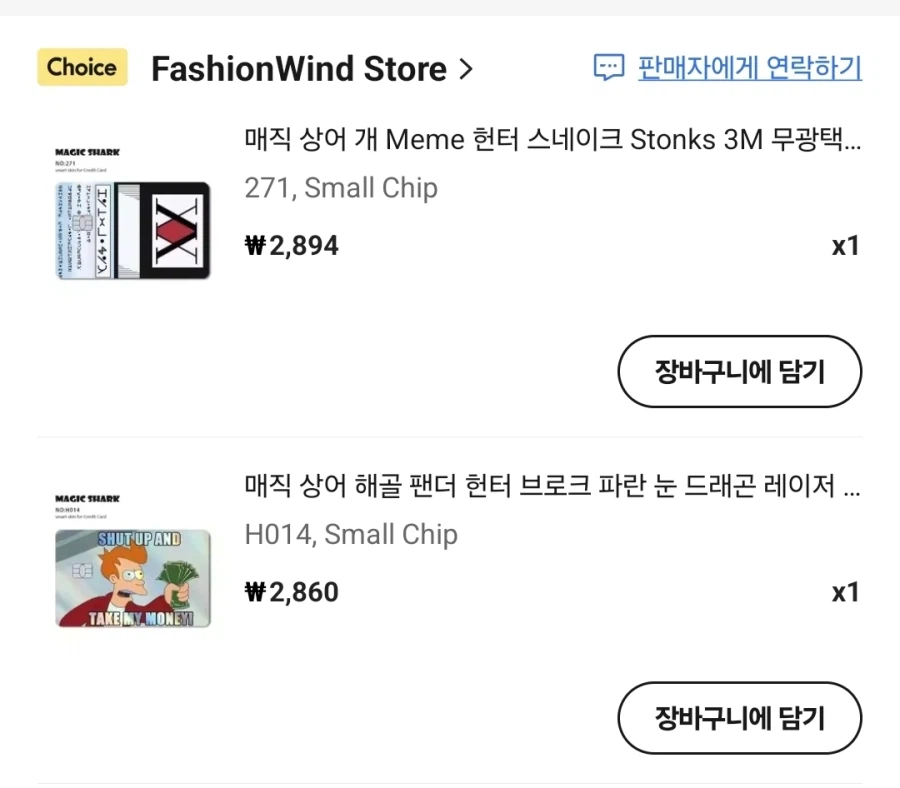Open the Stonks 3M product title

click(552, 140)
